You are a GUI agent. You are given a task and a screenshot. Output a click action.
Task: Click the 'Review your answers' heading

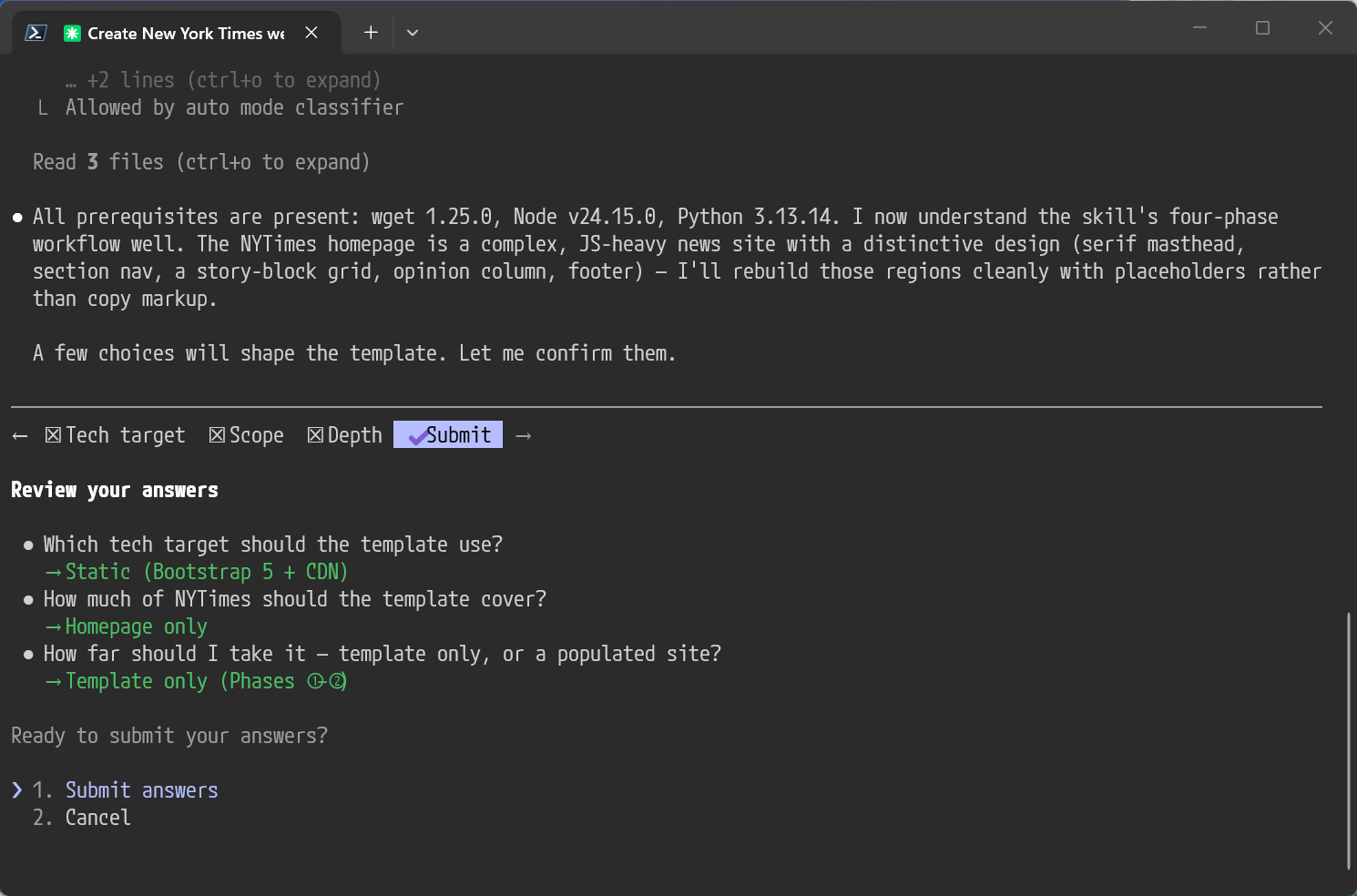click(x=115, y=490)
